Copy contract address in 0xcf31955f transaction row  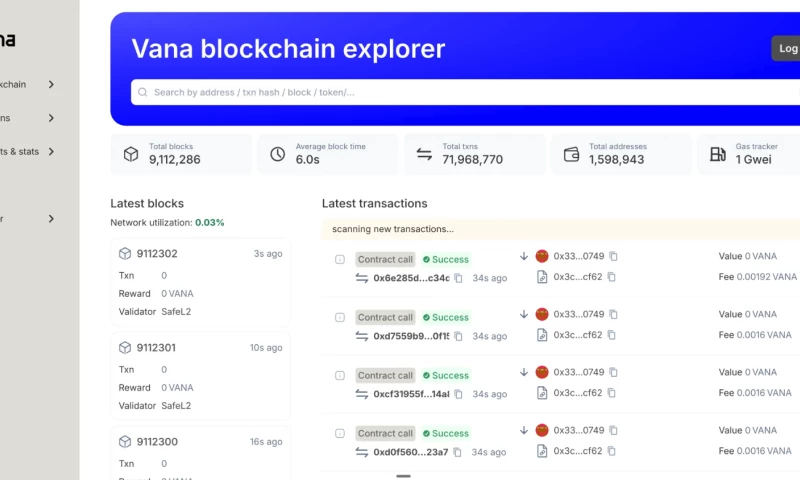coord(611,393)
